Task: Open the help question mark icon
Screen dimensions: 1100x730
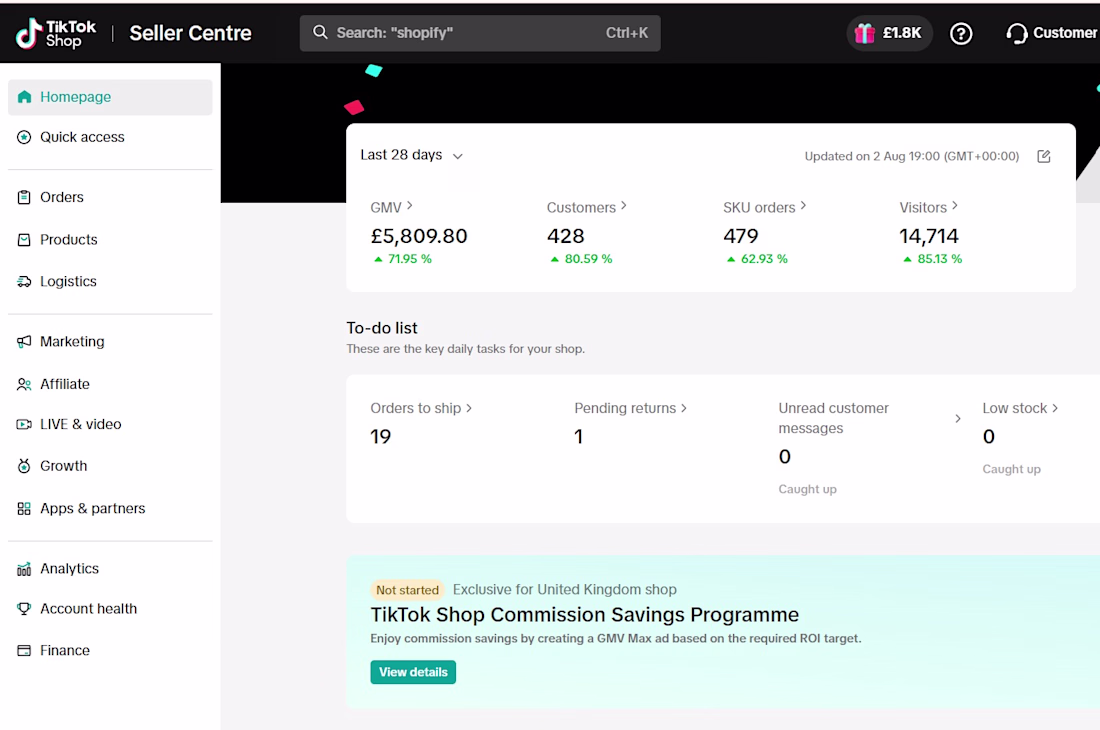Action: point(960,33)
